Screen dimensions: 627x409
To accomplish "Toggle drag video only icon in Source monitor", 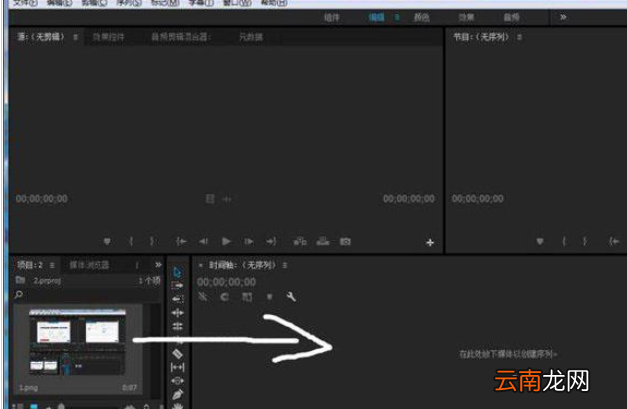I will [x=210, y=199].
